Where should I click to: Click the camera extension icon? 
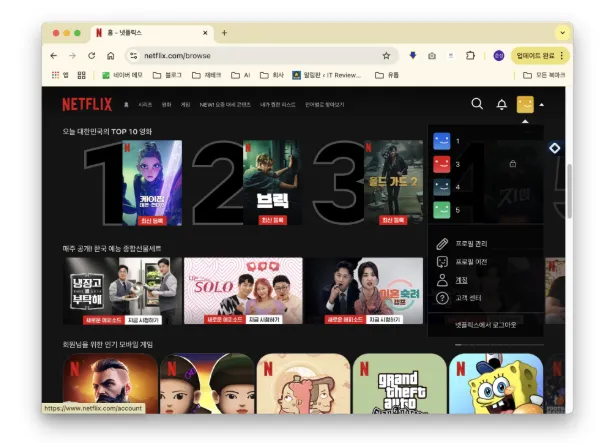click(x=432, y=56)
